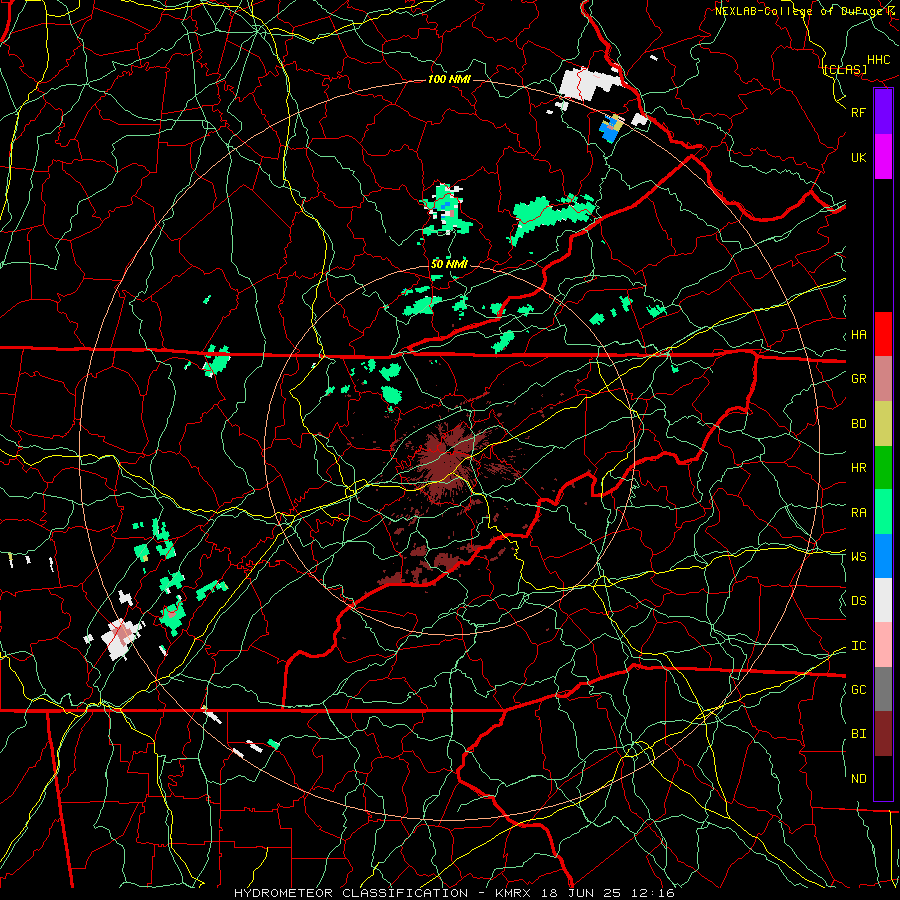Click the DS legend label
This screenshot has width=900, height=900.
tap(859, 601)
